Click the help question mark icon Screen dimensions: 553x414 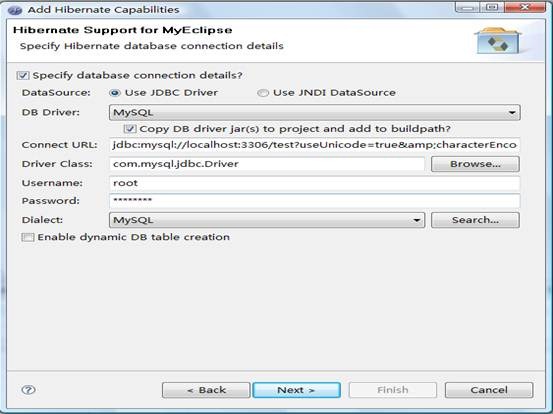tap(28, 390)
